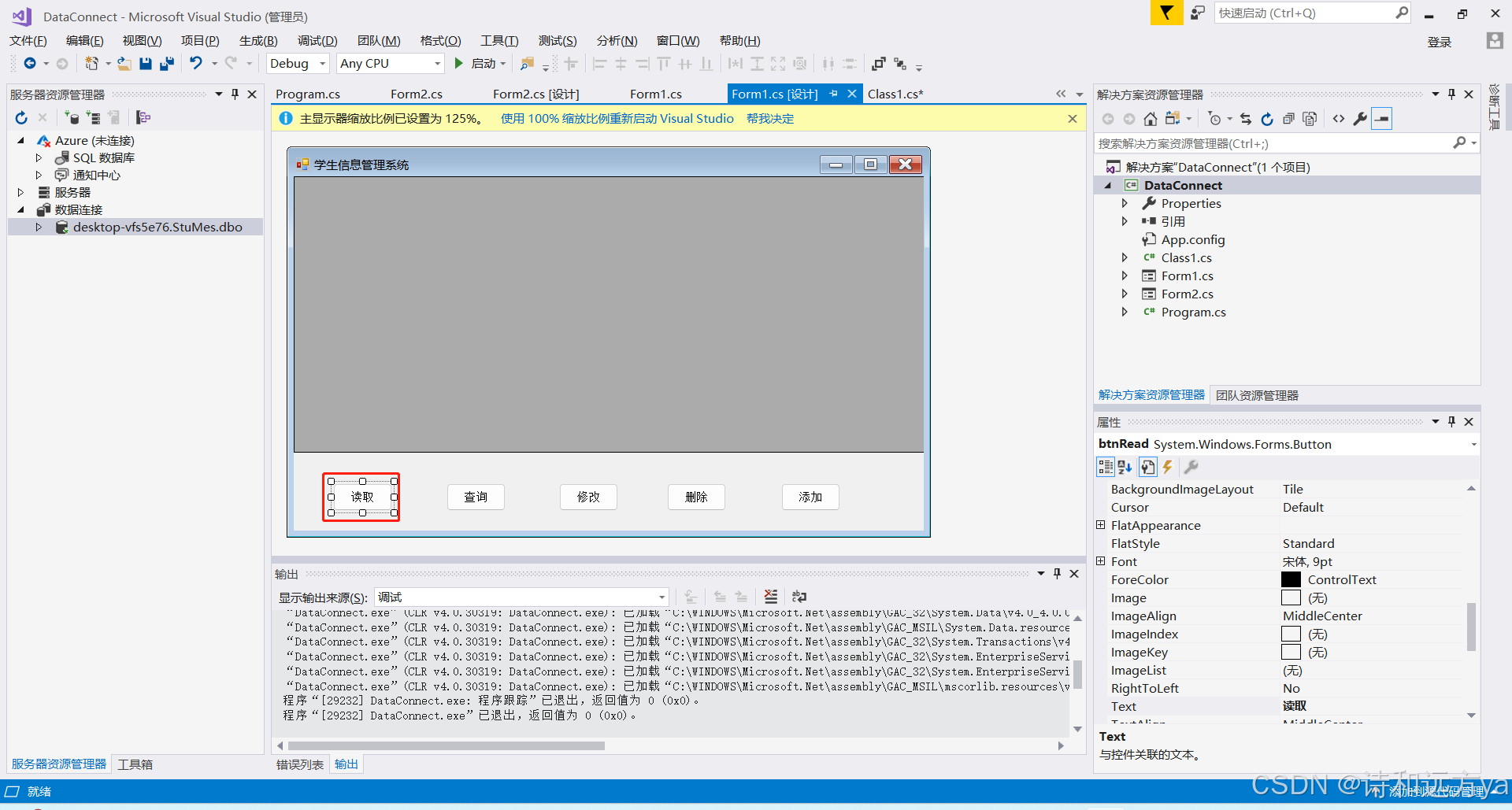Click the 帮我决定 link

770,119
